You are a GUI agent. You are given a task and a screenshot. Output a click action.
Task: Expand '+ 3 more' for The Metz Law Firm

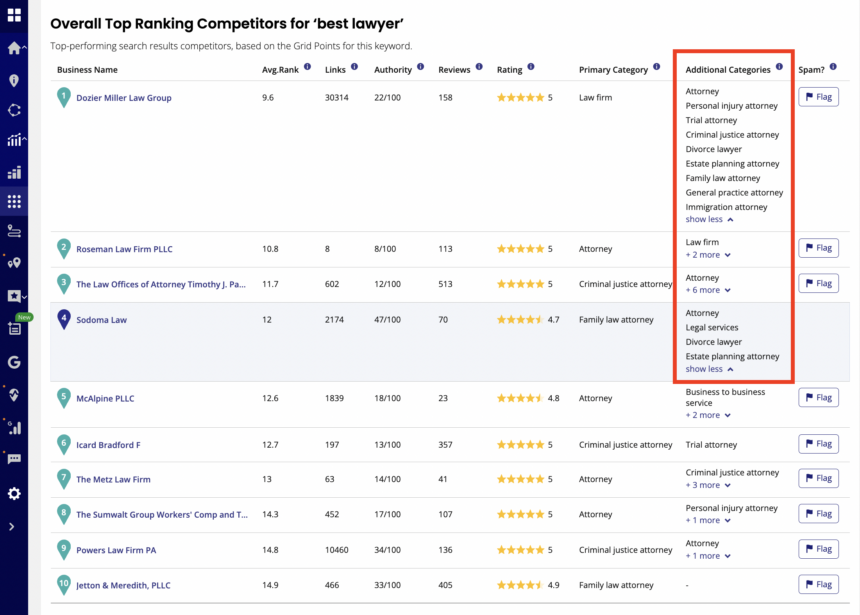click(708, 485)
